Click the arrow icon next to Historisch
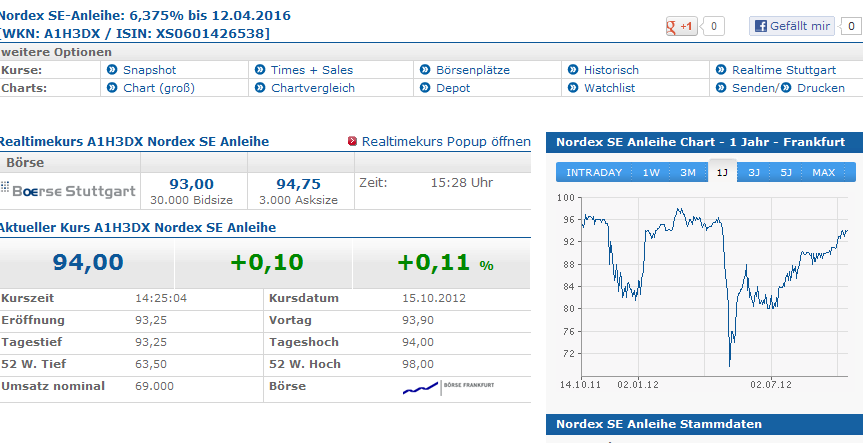The height and width of the screenshot is (443, 863). (572, 70)
